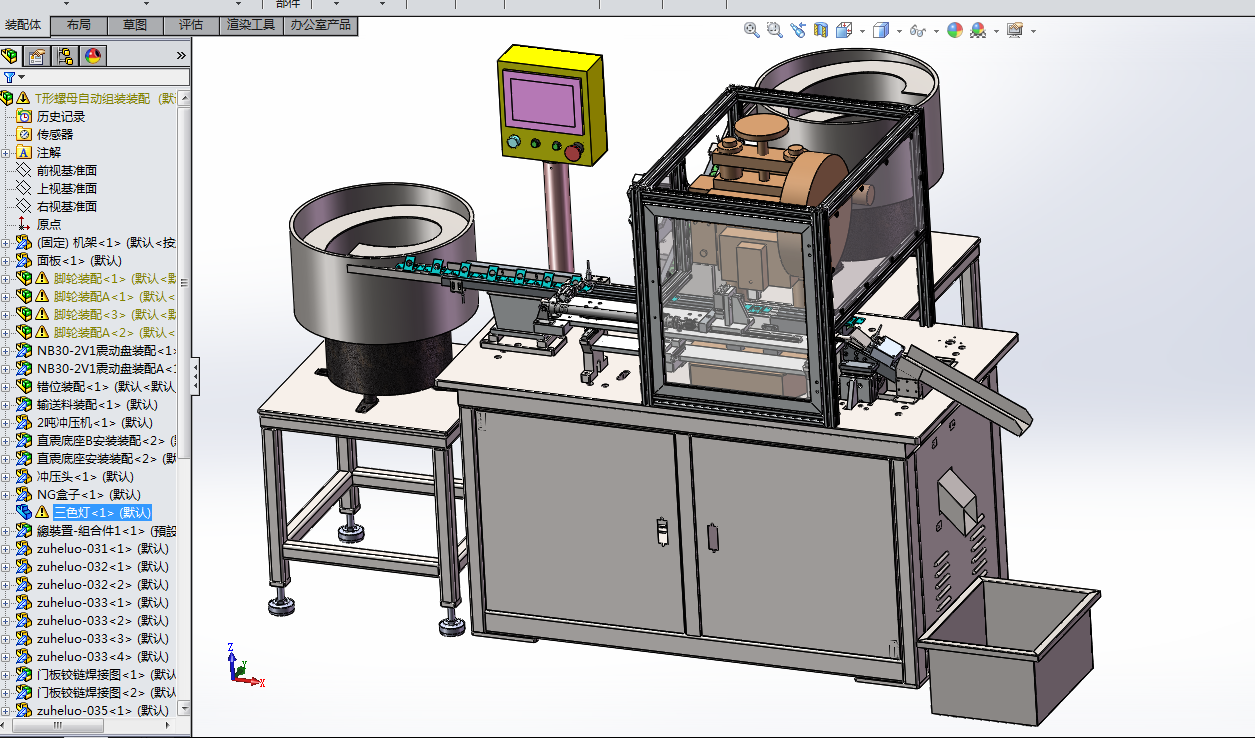The width and height of the screenshot is (1255, 738).
Task: Select the 前视基准面 plane item
Action: tap(67, 171)
